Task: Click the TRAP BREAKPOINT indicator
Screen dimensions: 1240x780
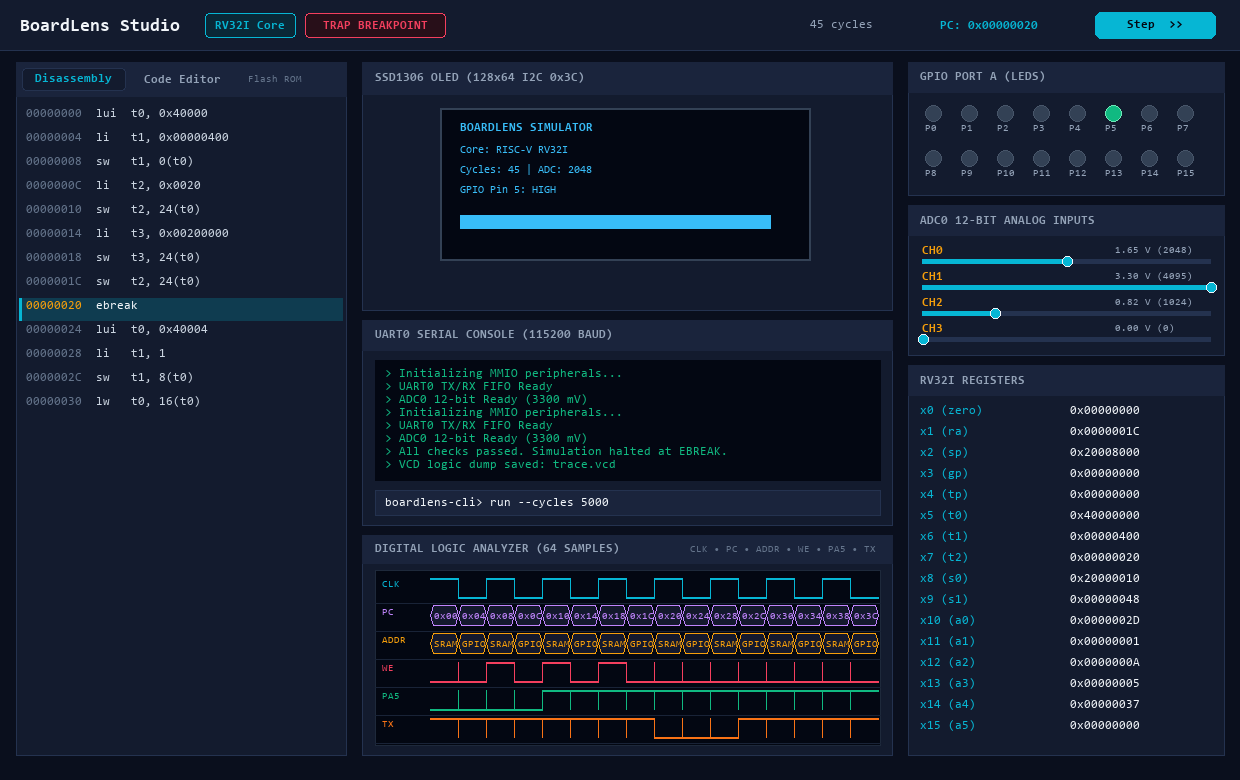Action: (x=375, y=25)
